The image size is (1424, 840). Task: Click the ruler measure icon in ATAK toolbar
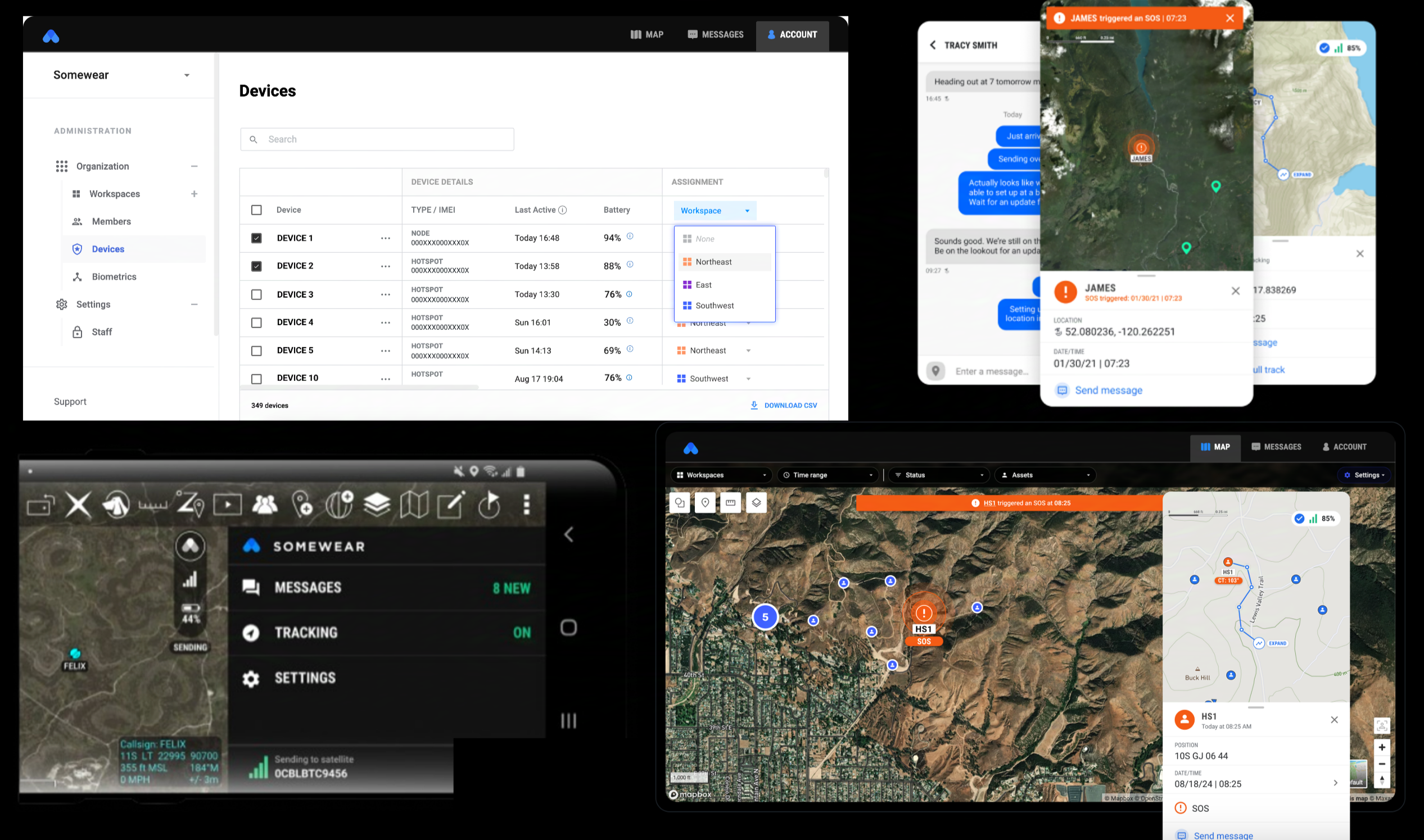pyautogui.click(x=153, y=505)
